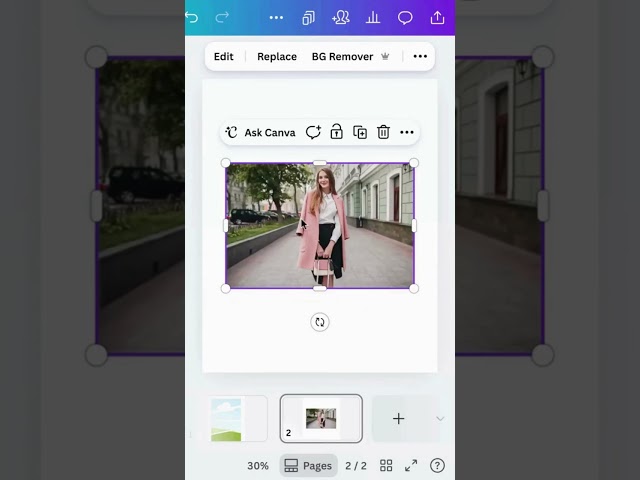Open Ask Canva assistant
The image size is (640, 480).
tap(260, 133)
